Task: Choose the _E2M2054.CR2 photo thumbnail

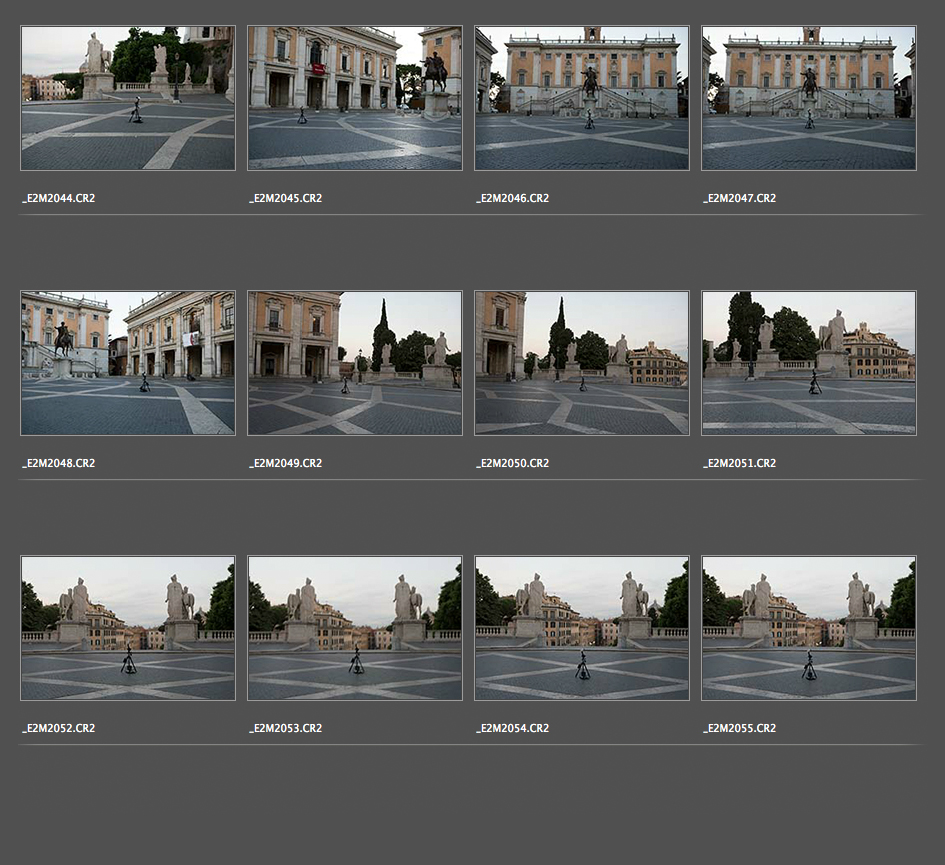Action: [x=582, y=628]
